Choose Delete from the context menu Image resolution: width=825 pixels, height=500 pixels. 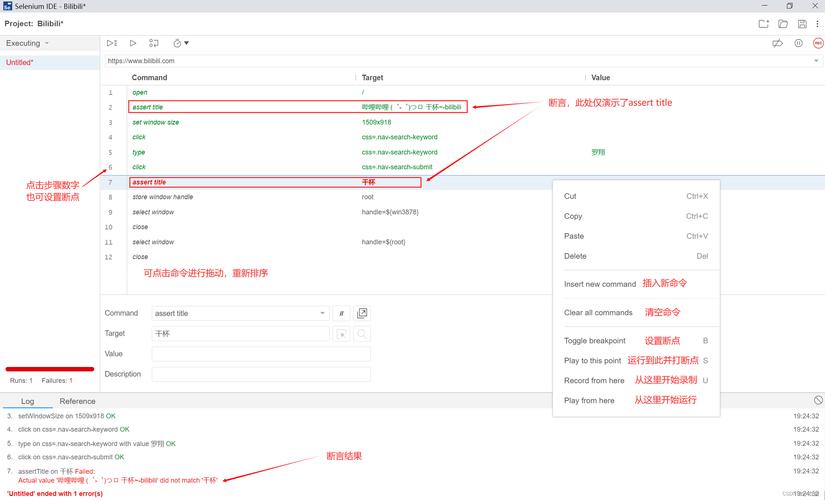(x=636, y=256)
